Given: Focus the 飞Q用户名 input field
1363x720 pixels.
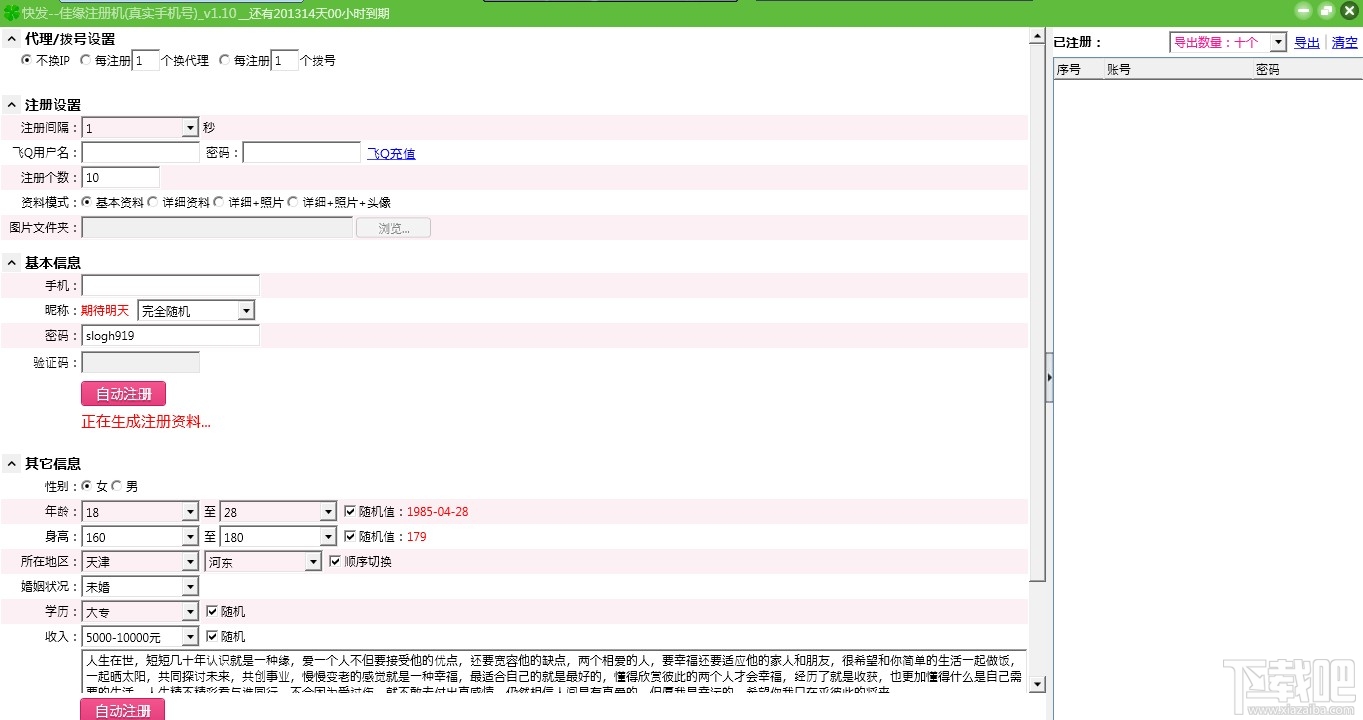Looking at the screenshot, I should [141, 153].
